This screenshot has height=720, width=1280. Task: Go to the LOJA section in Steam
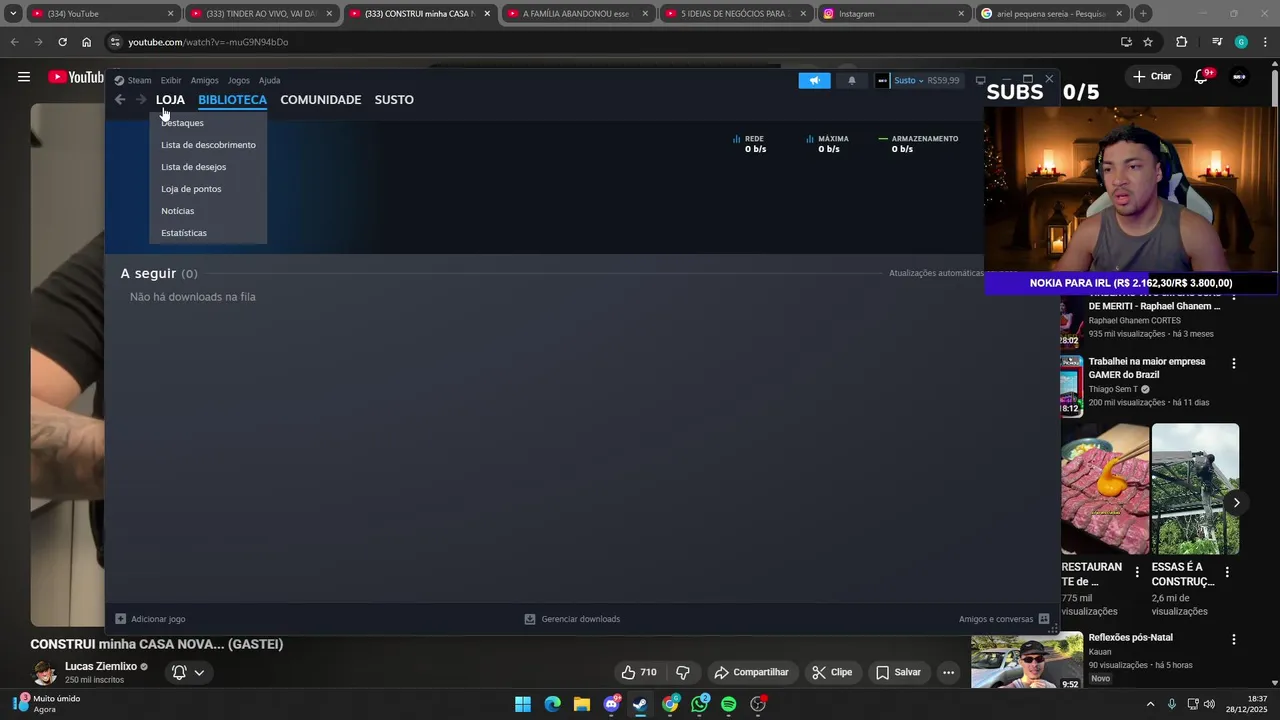coord(170,100)
